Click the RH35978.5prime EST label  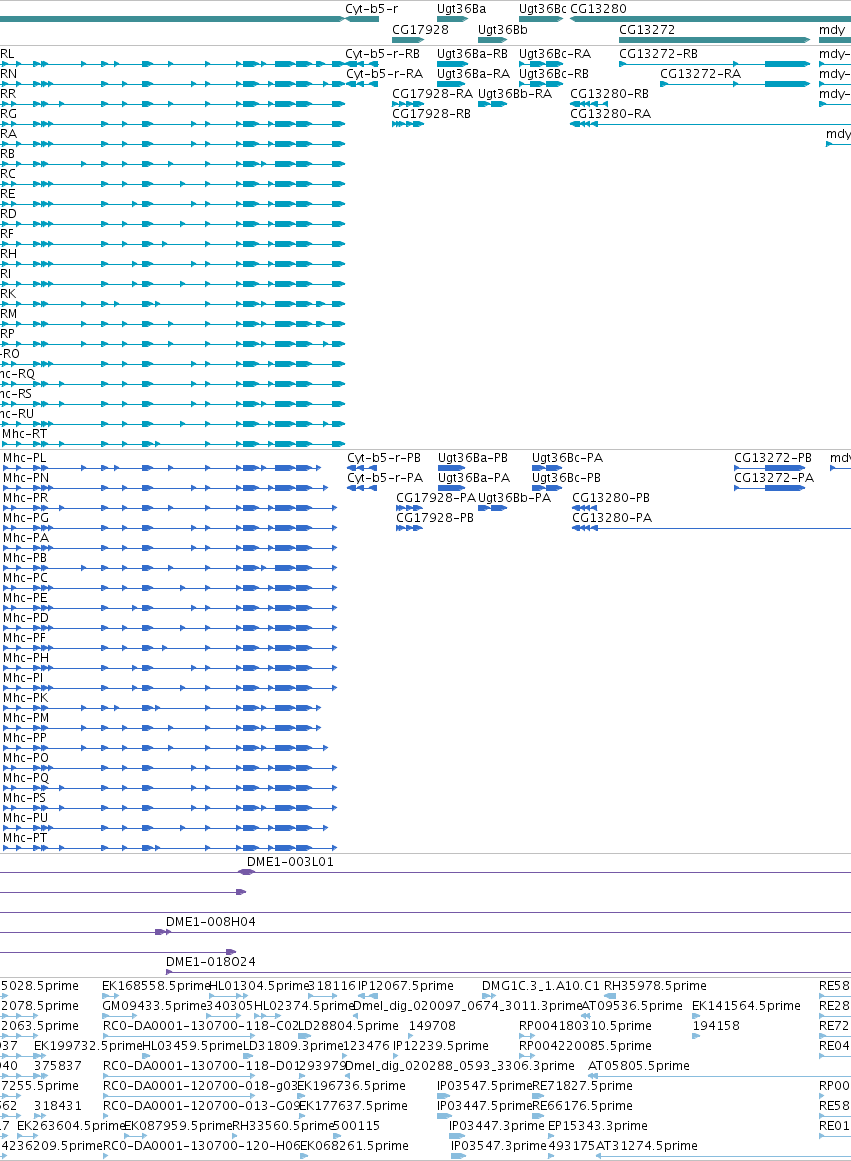[x=655, y=986]
